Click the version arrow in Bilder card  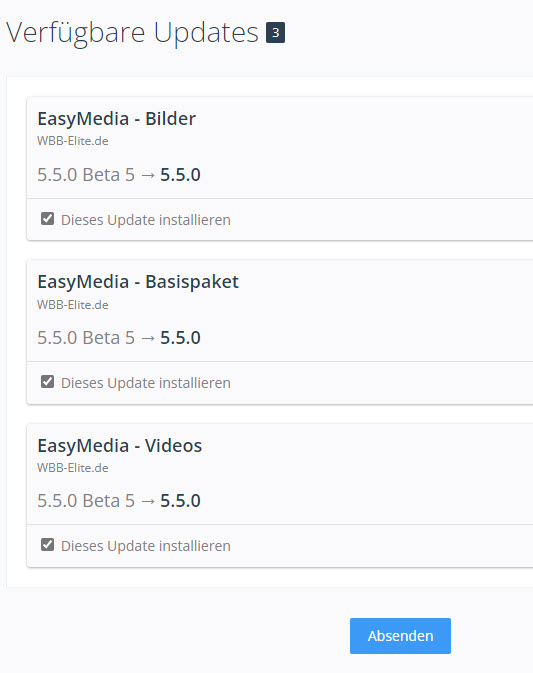[148, 176]
